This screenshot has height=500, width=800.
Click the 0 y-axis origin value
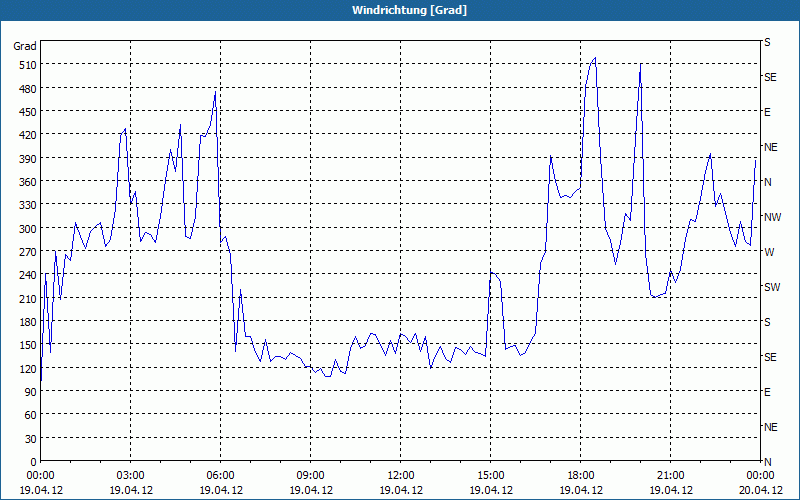(34, 462)
